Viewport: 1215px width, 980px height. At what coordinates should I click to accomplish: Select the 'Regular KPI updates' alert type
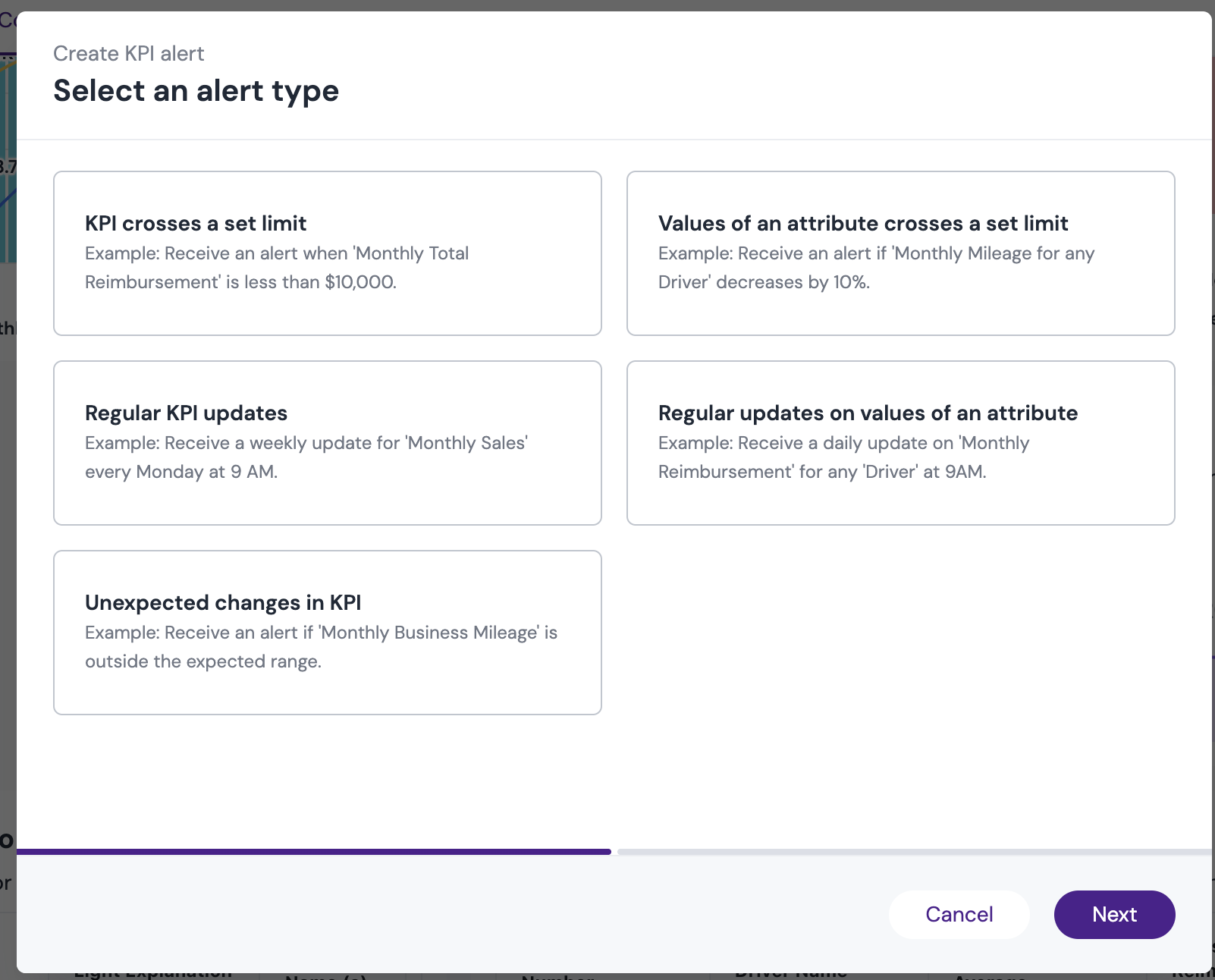[328, 443]
